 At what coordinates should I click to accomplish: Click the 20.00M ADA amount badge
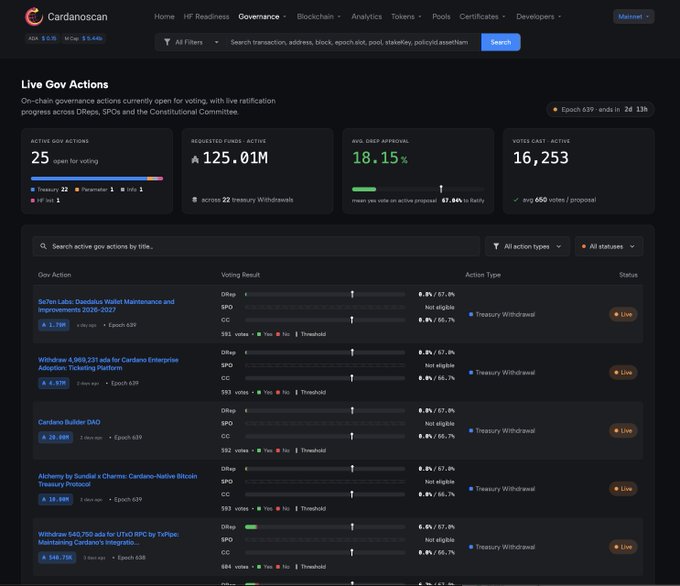55,437
